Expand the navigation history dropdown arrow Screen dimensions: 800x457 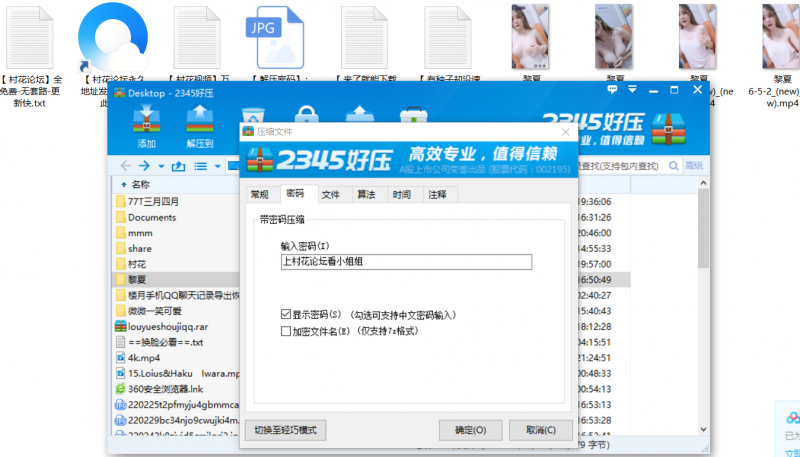click(x=160, y=165)
